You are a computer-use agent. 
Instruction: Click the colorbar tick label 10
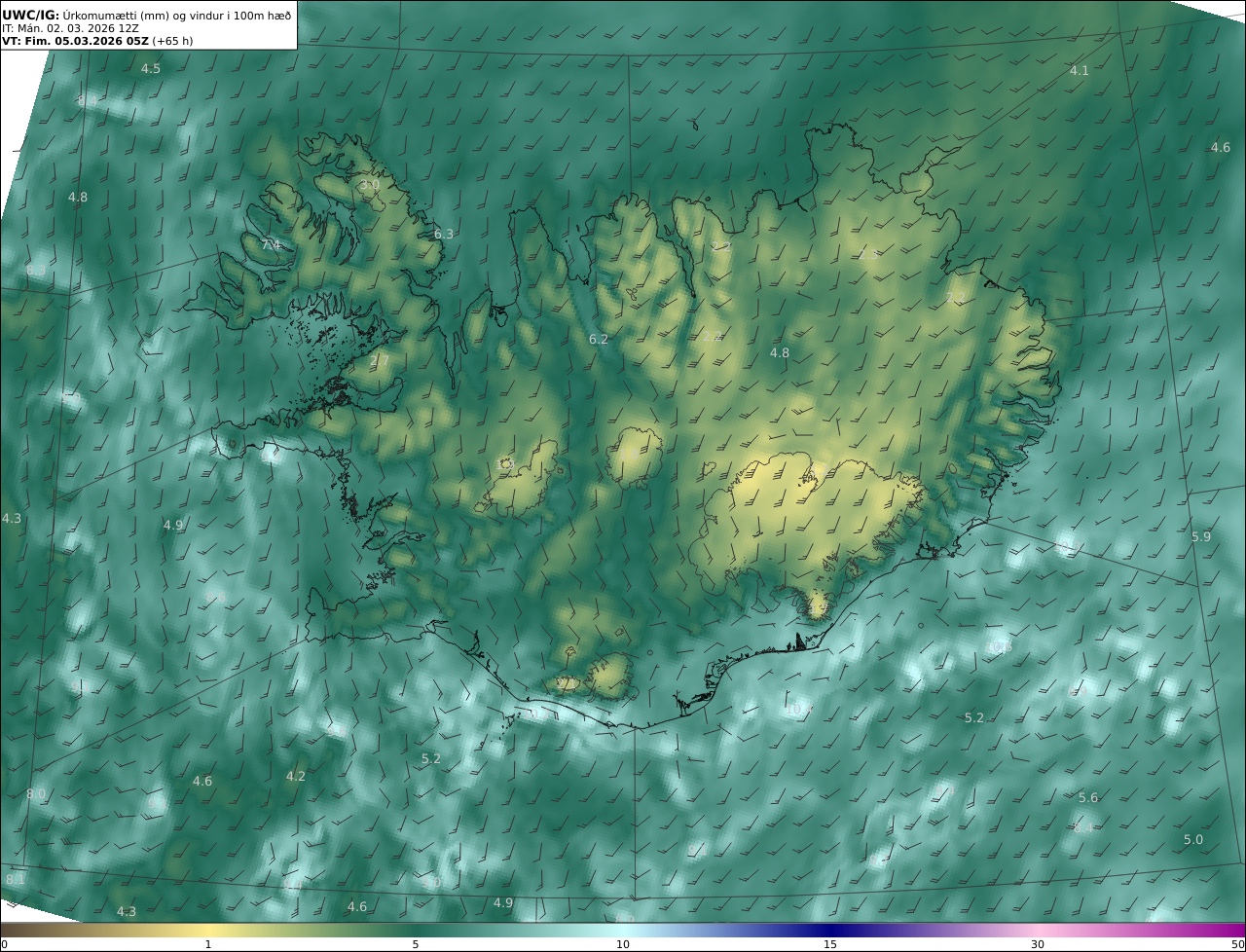(623, 944)
